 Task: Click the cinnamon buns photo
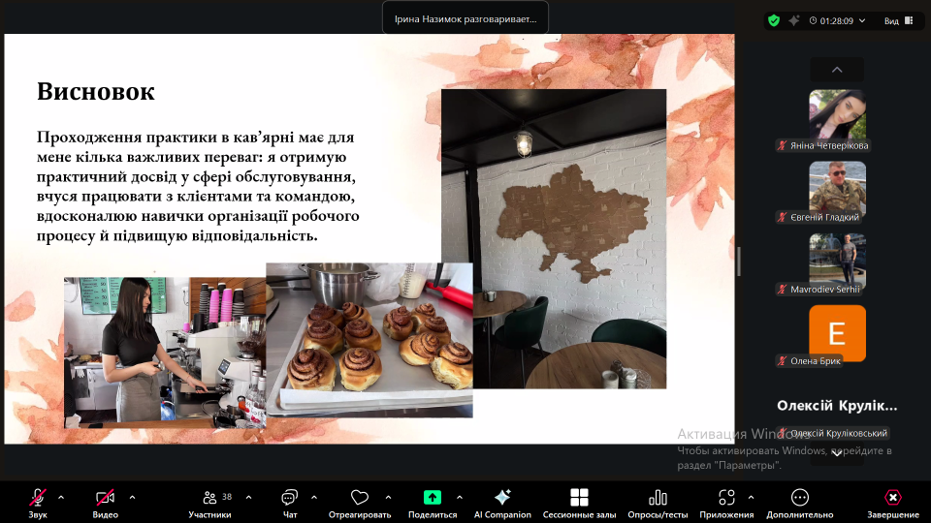pyautogui.click(x=369, y=340)
